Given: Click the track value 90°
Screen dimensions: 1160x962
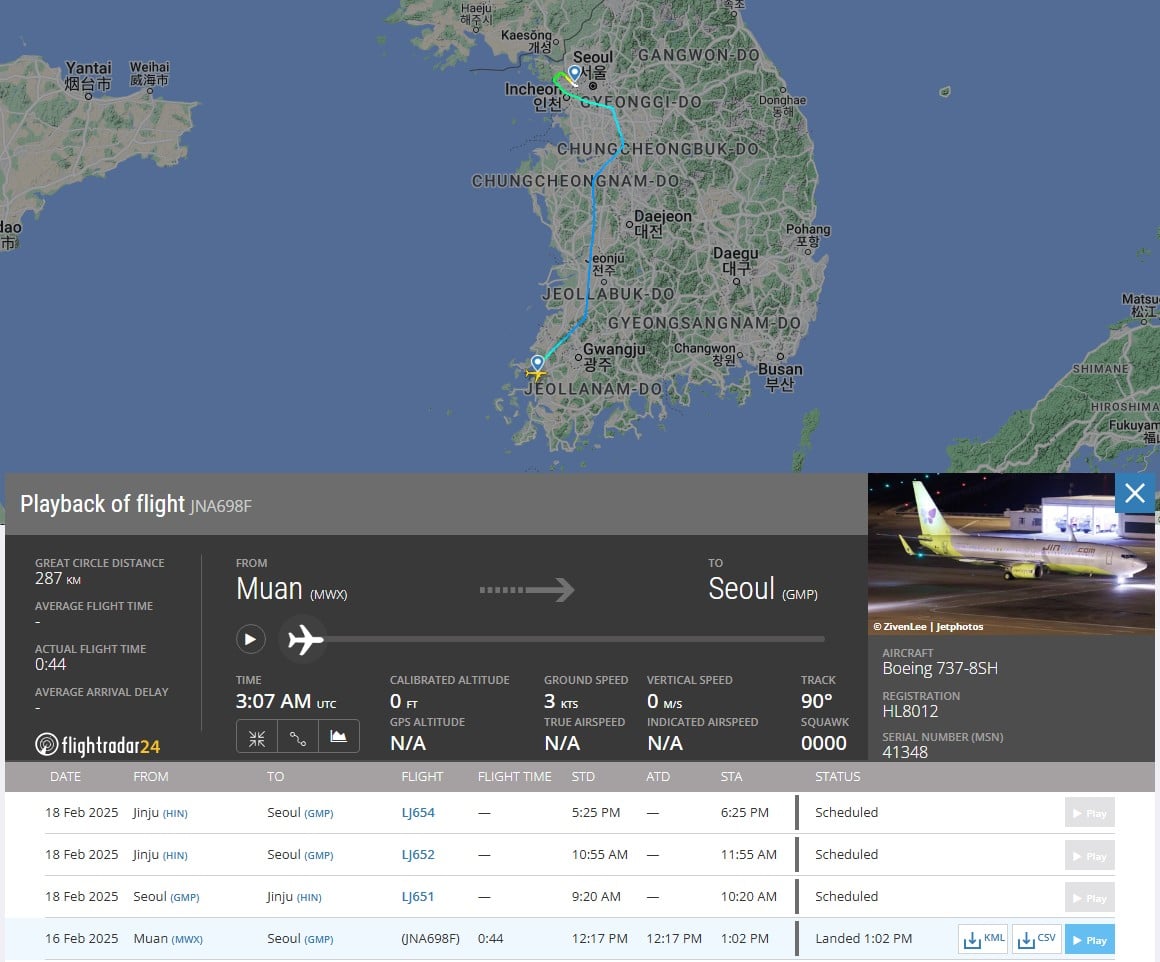Looking at the screenshot, I should tap(817, 701).
